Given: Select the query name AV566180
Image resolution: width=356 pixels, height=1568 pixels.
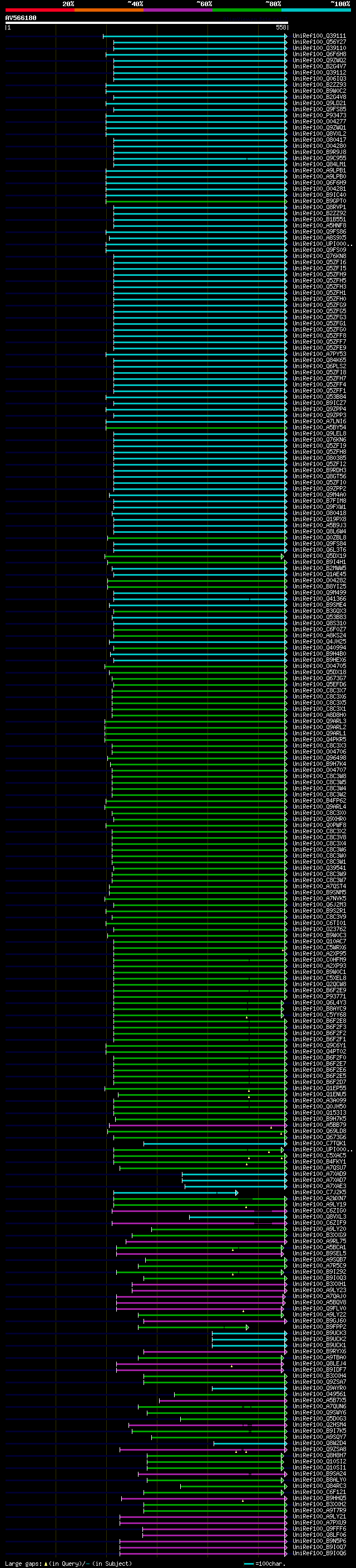Looking at the screenshot, I should tap(21, 18).
